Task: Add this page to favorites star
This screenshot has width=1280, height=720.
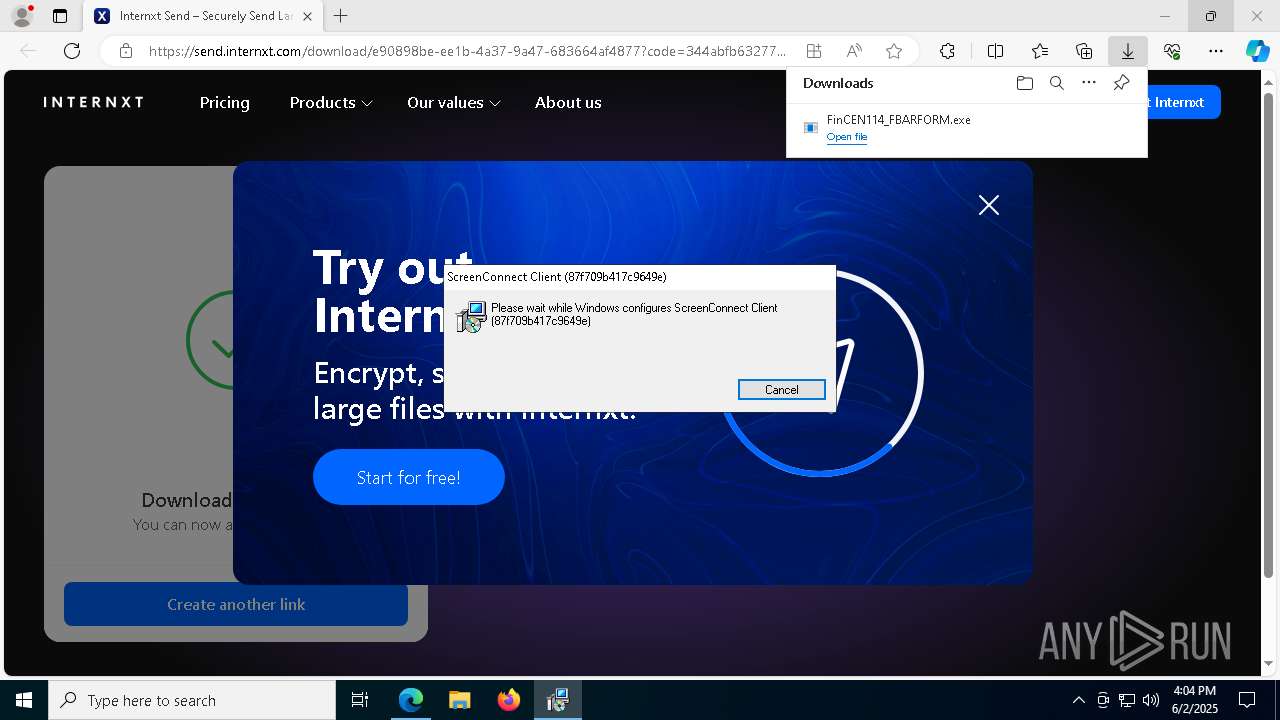Action: click(x=894, y=51)
